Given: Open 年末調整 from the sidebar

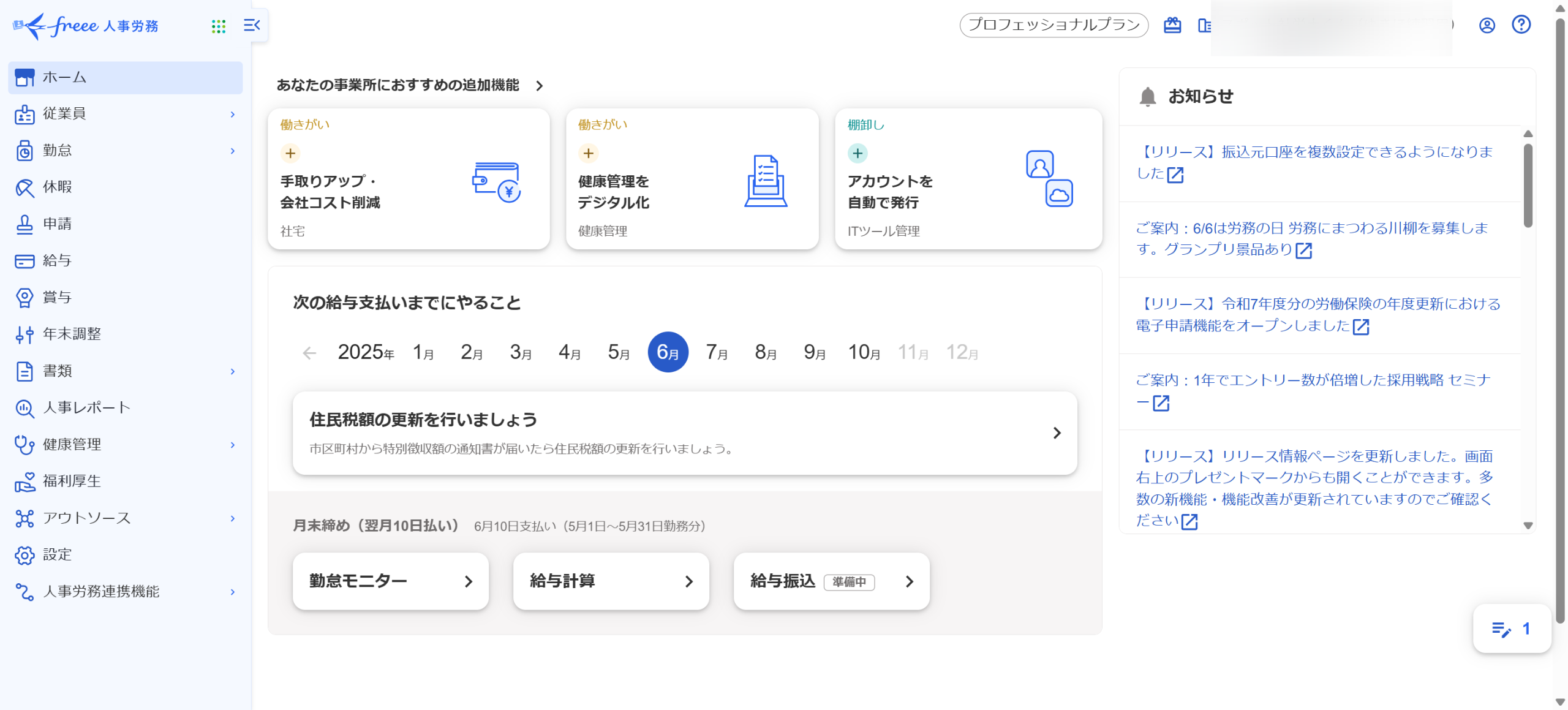Looking at the screenshot, I should tap(72, 334).
